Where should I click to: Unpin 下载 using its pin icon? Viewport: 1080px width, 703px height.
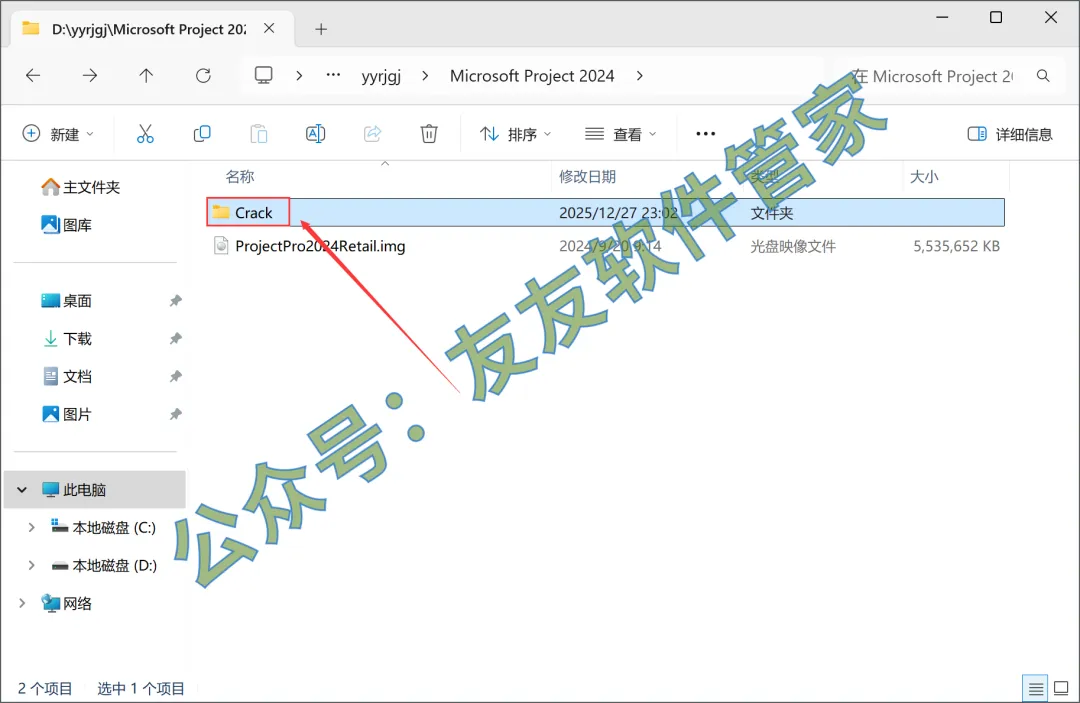pyautogui.click(x=176, y=339)
